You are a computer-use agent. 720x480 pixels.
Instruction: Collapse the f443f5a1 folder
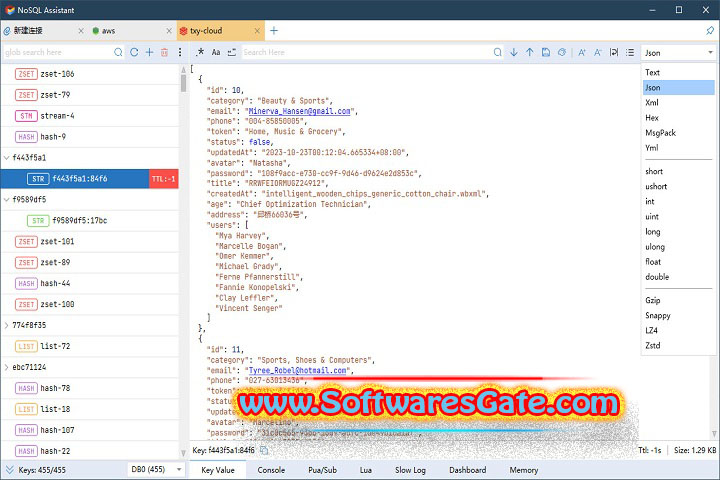[6, 158]
